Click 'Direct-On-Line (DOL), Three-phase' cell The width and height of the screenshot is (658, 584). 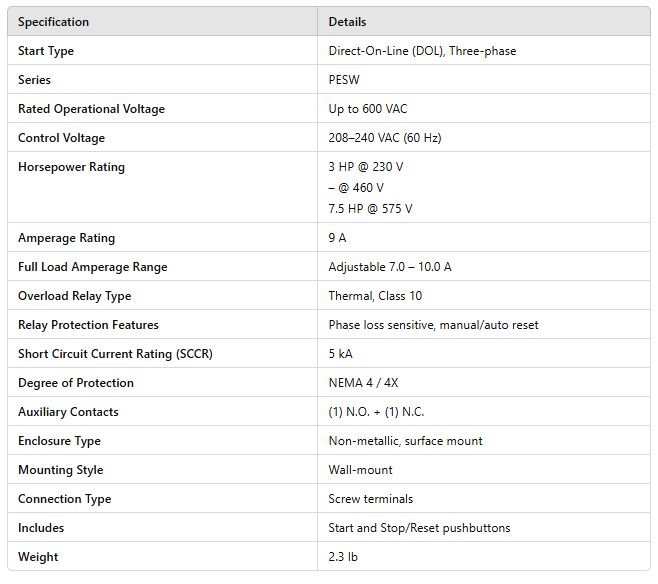(x=422, y=51)
